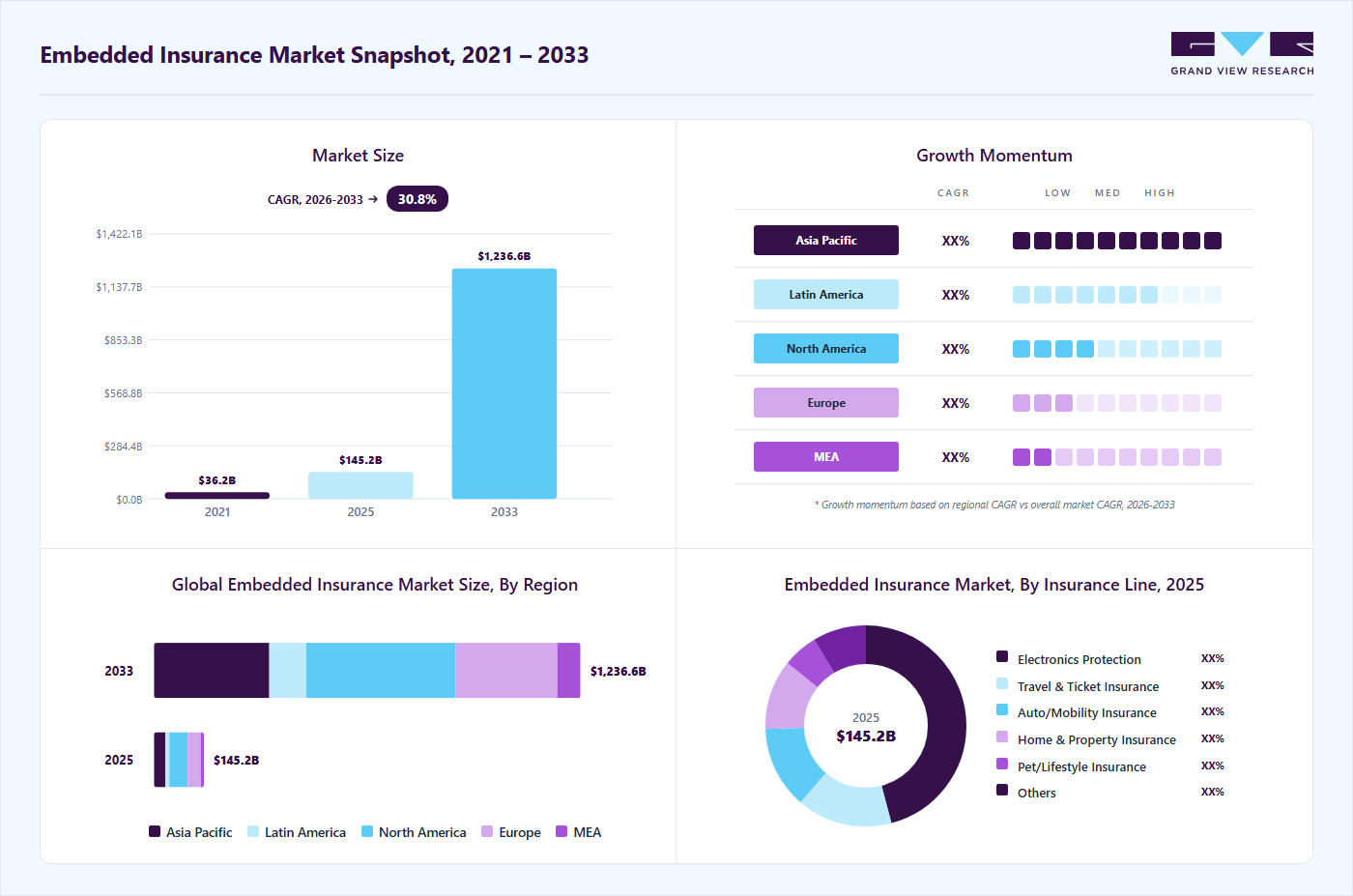The height and width of the screenshot is (896, 1353).
Task: Click the $1,236.6B total beside 2033 stacked bar
Action: pos(619,671)
